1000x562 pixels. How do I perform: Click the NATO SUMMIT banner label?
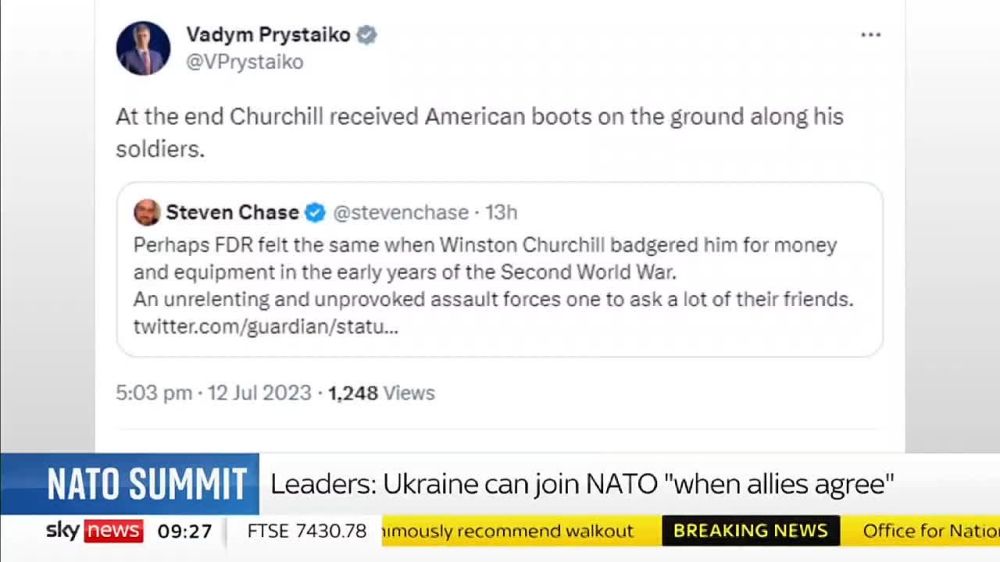pos(147,485)
